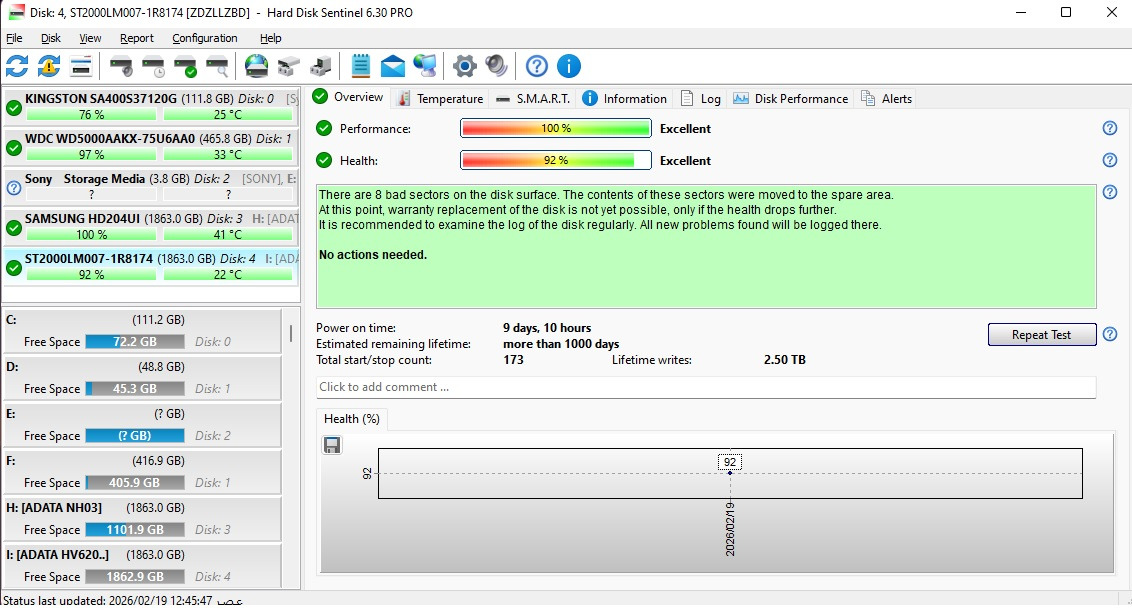Image resolution: width=1132 pixels, height=616 pixels.
Task: Click the disk with green checkmark icon
Action: coord(186,66)
